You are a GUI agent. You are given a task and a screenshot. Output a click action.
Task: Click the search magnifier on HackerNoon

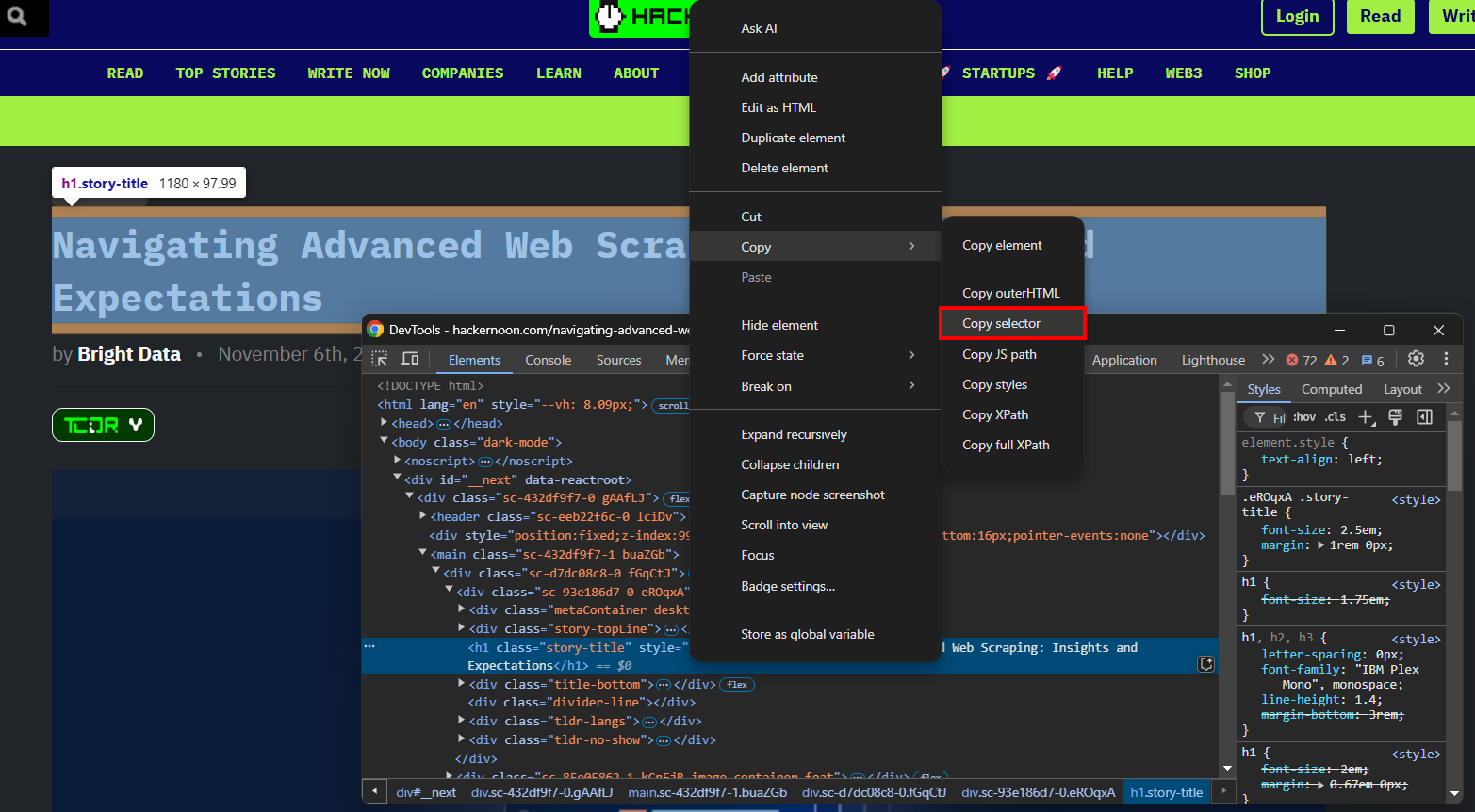coord(17,16)
